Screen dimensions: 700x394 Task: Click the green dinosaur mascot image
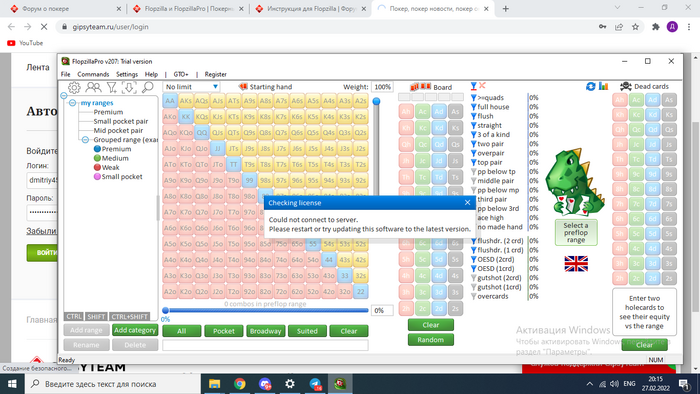[x=575, y=182]
